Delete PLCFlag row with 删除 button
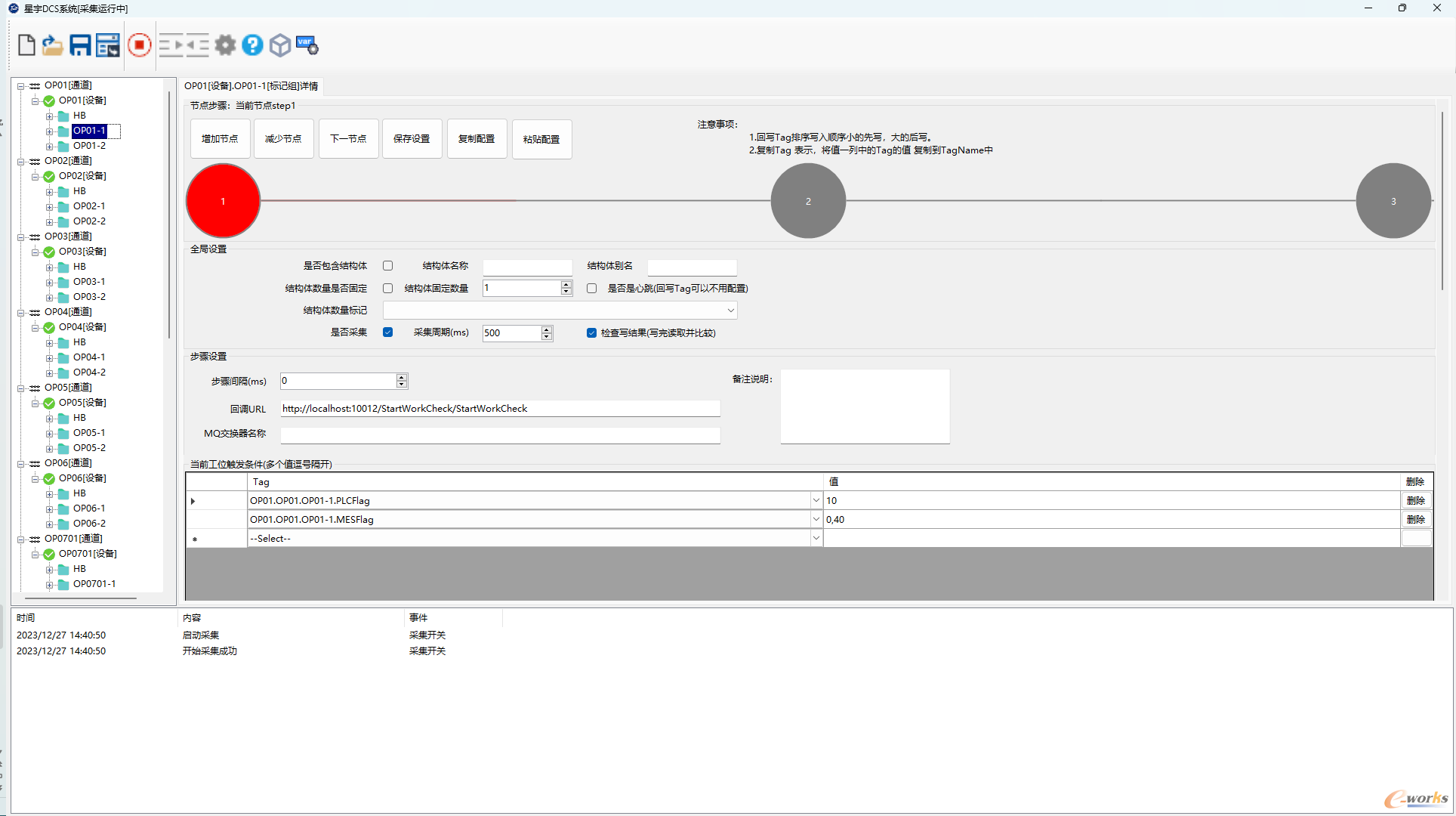The width and height of the screenshot is (1456, 816). tap(1416, 500)
